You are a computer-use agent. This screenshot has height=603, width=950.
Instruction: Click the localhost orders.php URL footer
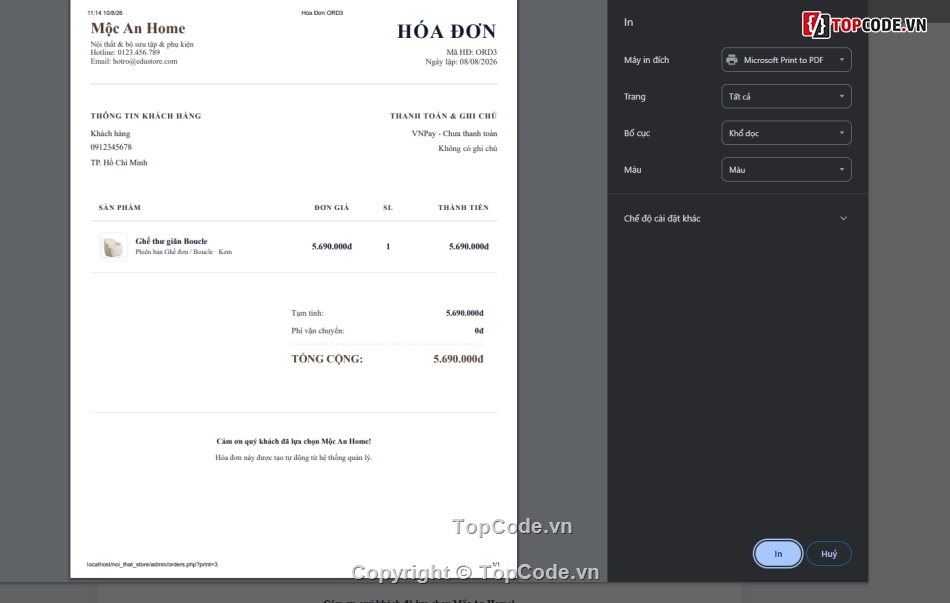152,564
